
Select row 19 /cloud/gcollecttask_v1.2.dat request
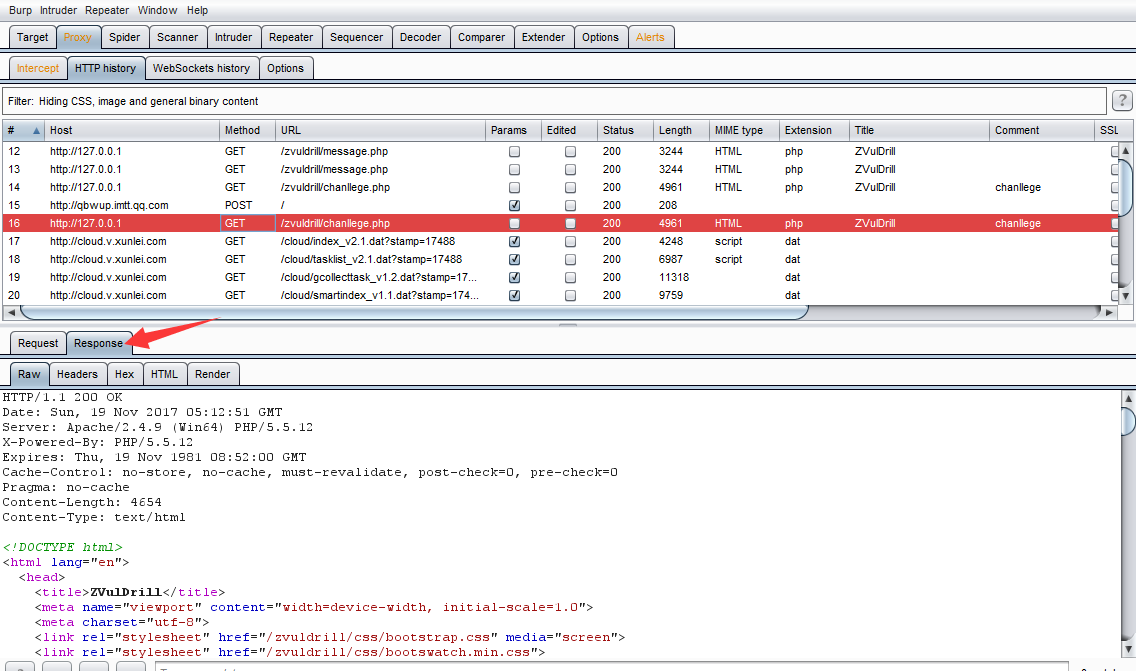(559, 278)
